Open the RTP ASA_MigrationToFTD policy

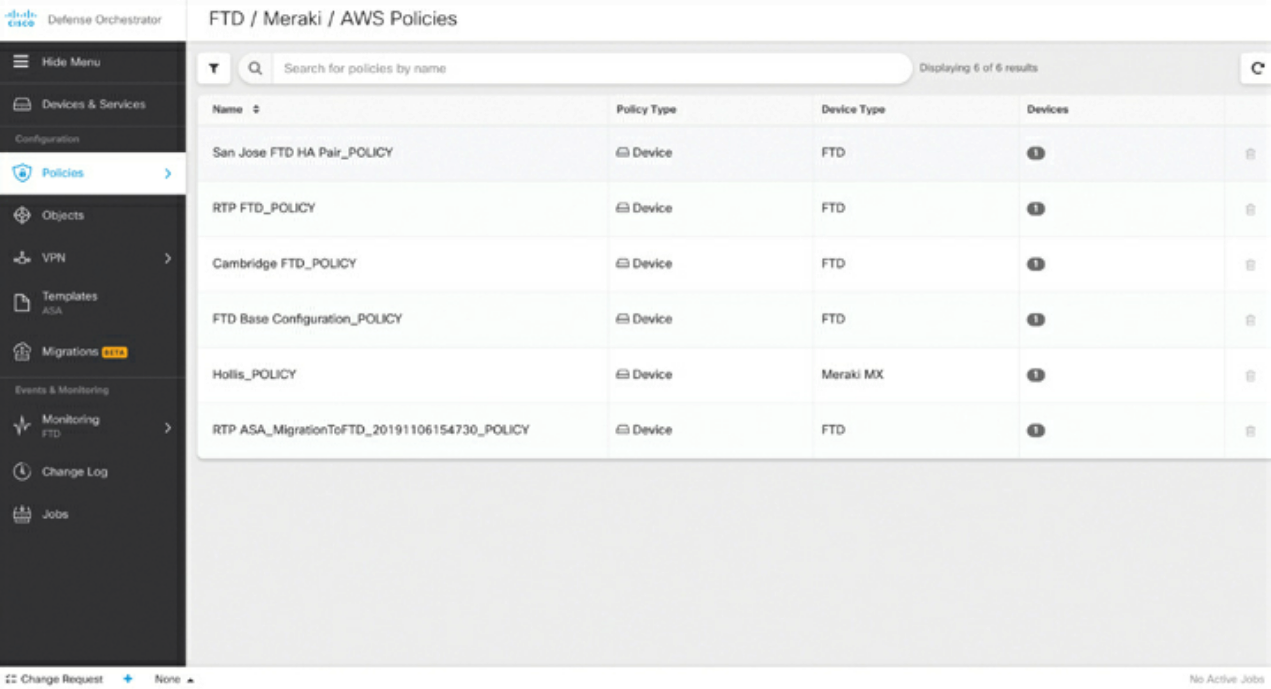coord(371,430)
